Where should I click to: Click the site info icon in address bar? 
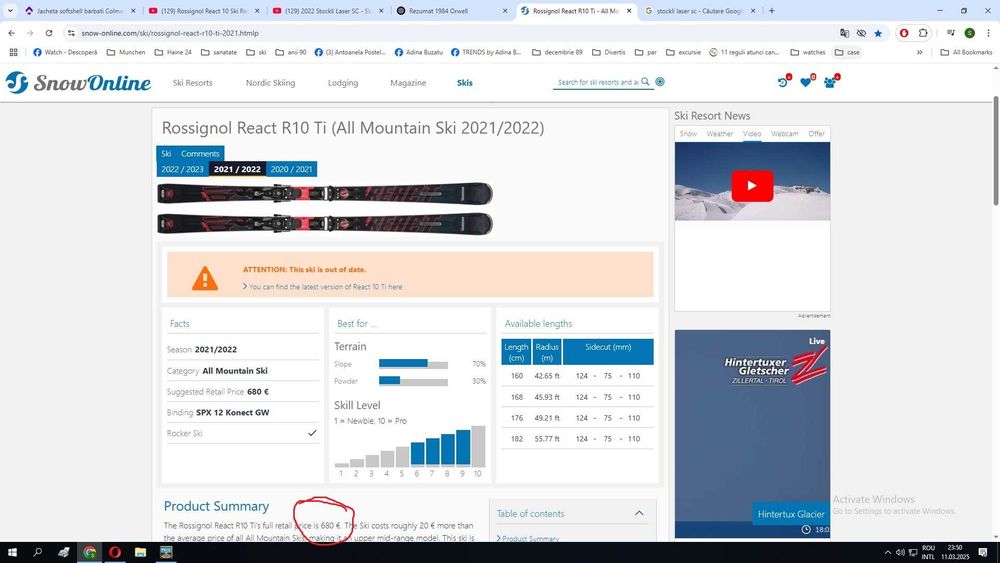pyautogui.click(x=71, y=33)
